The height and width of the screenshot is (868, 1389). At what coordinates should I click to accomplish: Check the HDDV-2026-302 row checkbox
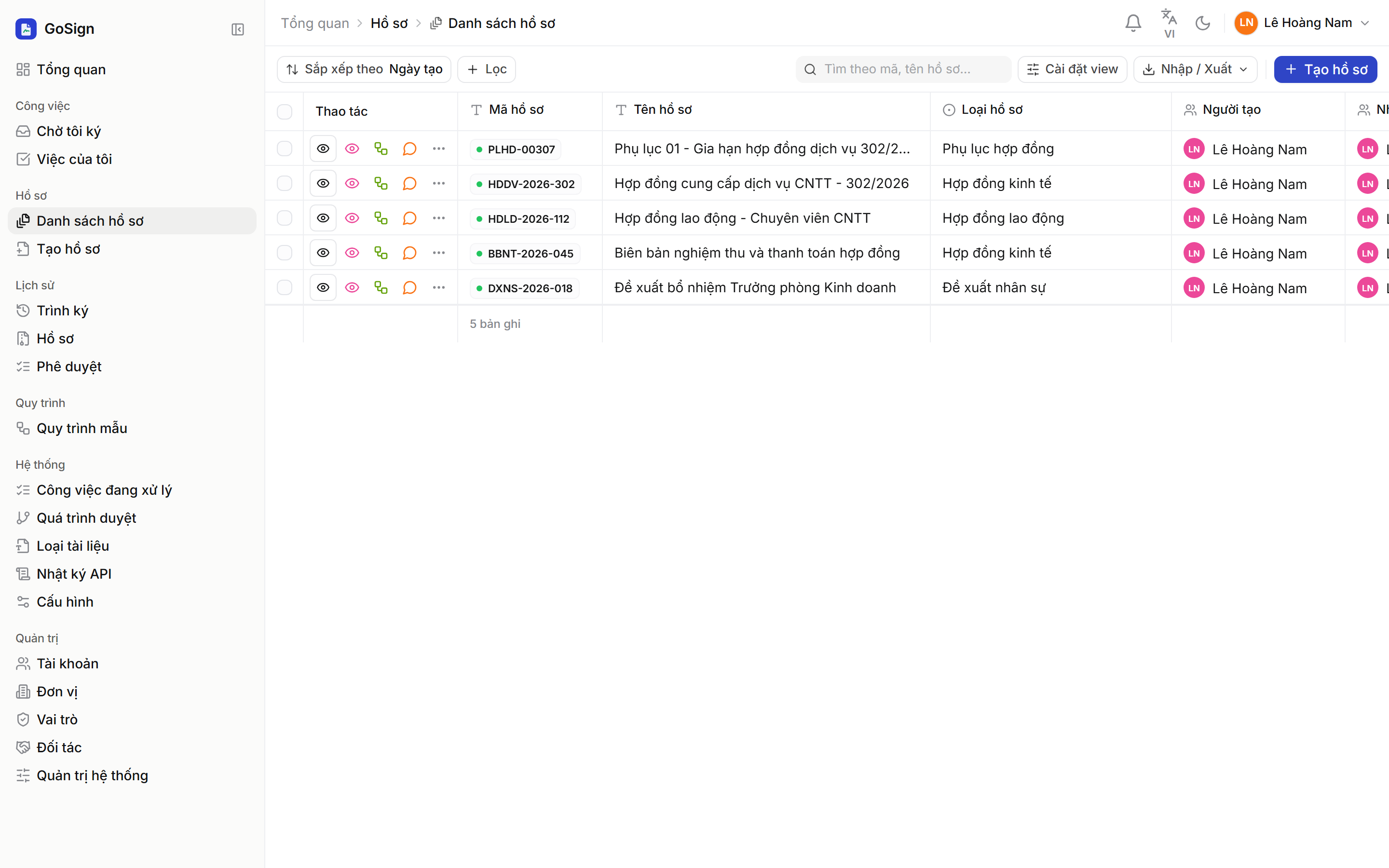pos(285,183)
